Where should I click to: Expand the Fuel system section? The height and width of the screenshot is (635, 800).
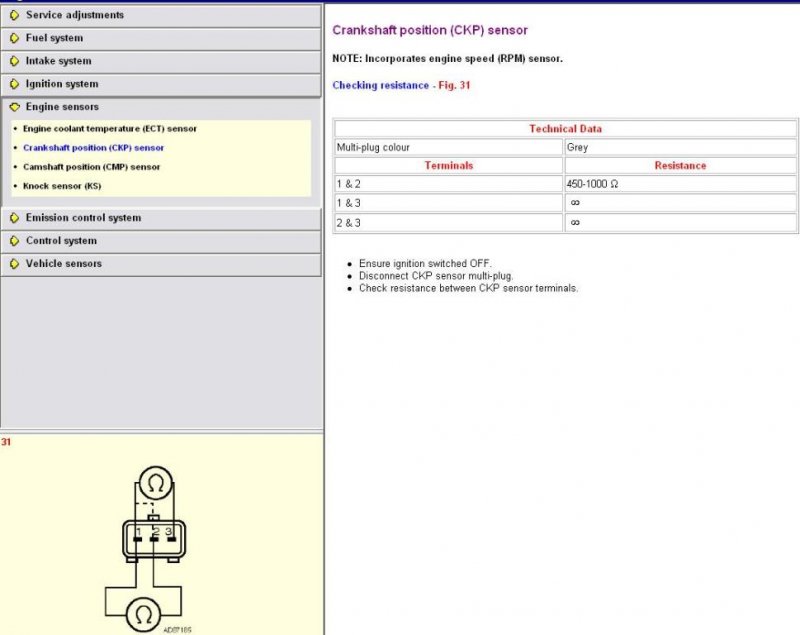(54, 38)
